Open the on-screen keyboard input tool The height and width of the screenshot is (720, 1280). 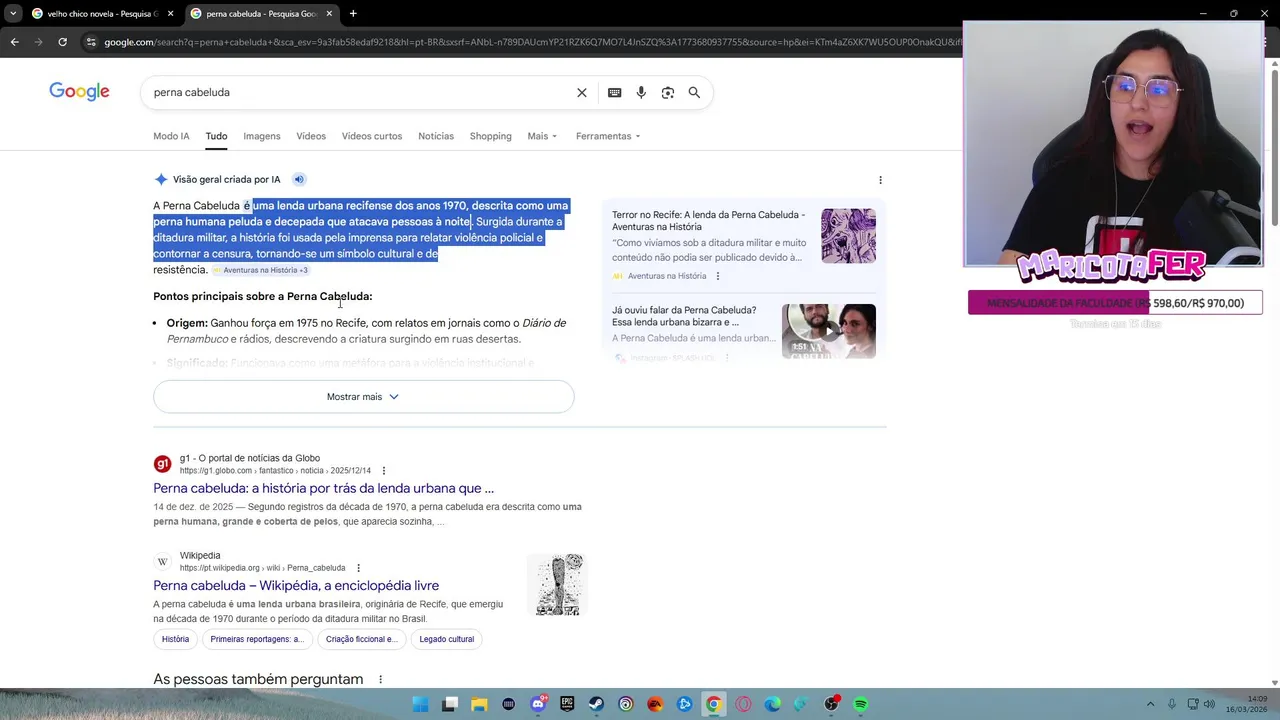tap(614, 92)
